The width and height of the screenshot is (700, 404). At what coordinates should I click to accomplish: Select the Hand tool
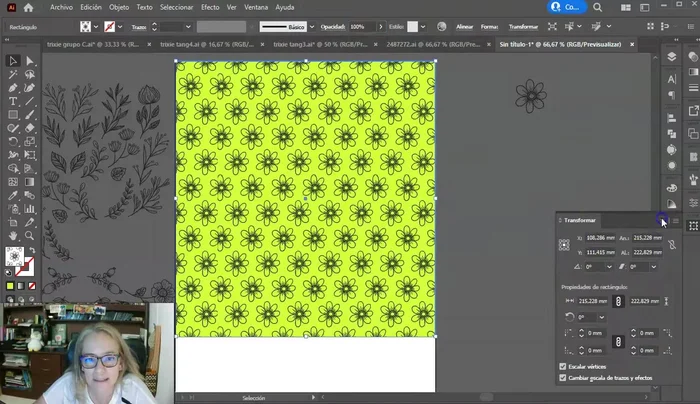coord(13,235)
